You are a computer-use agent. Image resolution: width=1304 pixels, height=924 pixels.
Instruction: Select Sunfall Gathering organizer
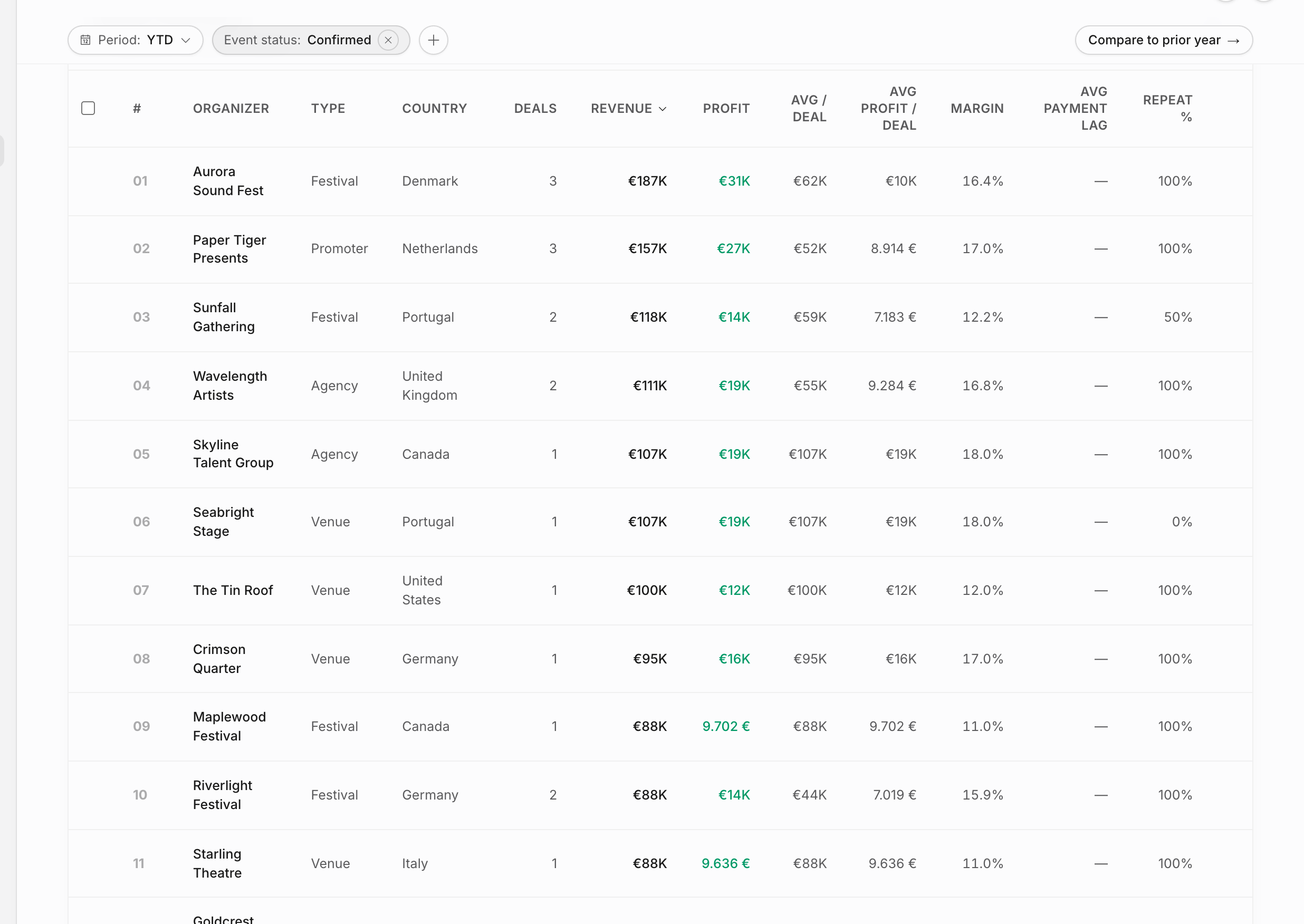[x=224, y=317]
